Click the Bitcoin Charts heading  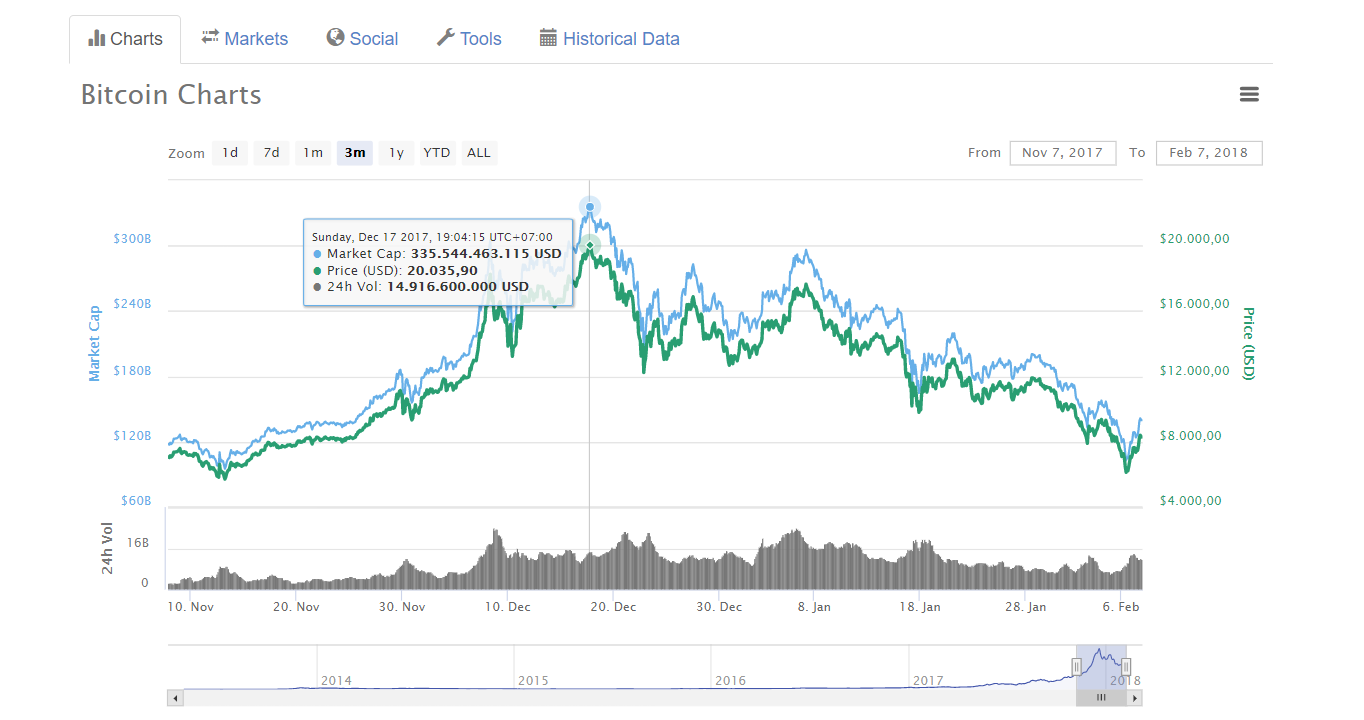click(171, 95)
